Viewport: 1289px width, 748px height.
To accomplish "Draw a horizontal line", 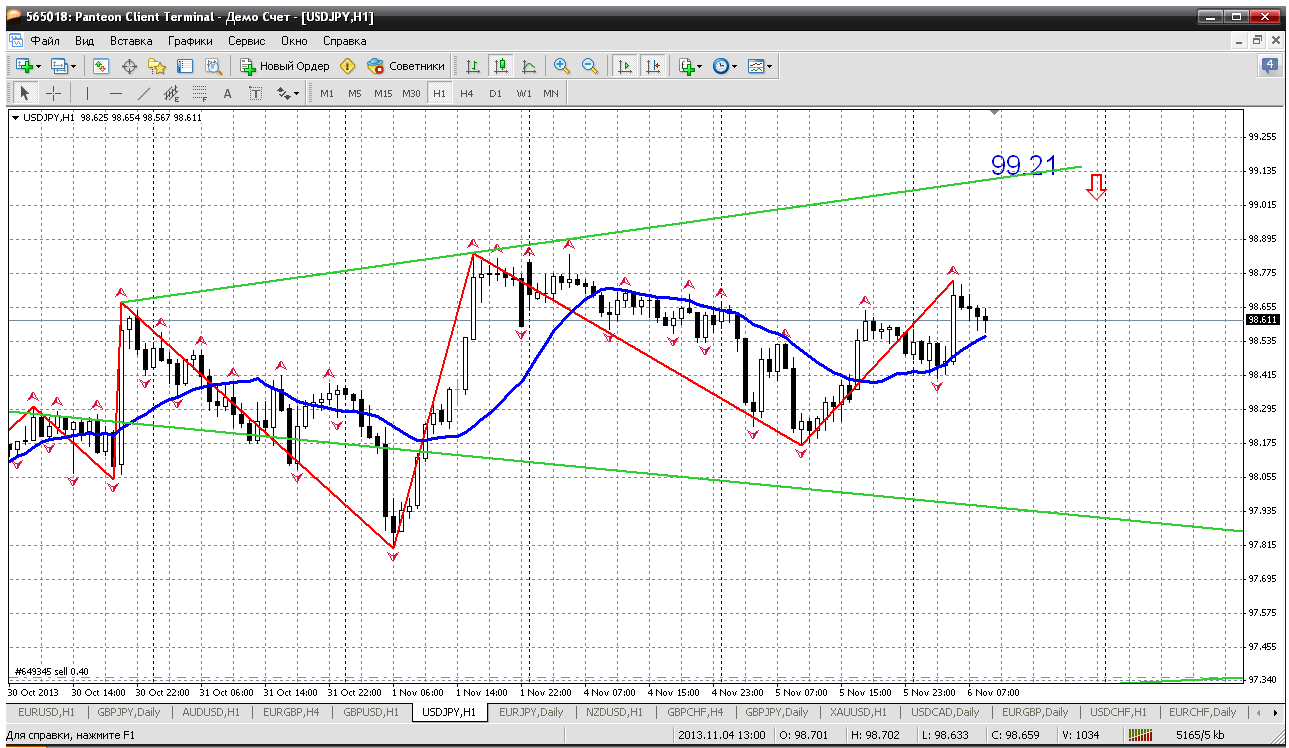I will point(115,93).
